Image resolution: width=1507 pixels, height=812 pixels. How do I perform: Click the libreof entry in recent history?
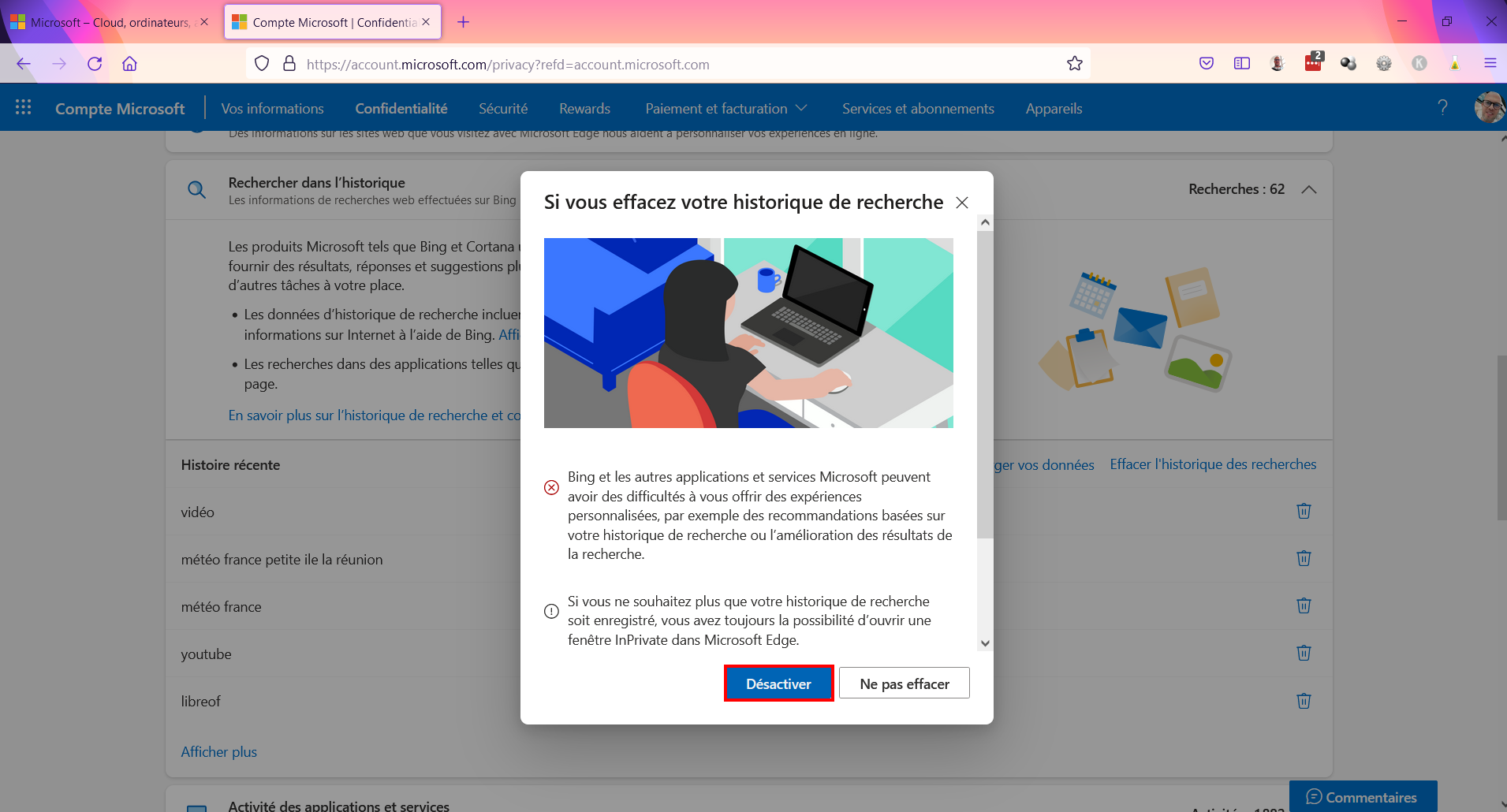[201, 702]
